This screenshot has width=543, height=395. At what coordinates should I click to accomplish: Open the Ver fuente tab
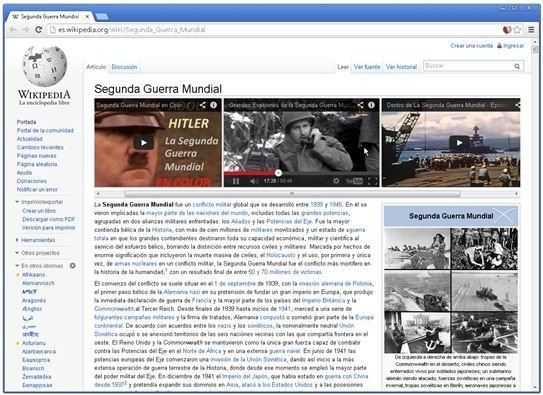tap(367, 67)
